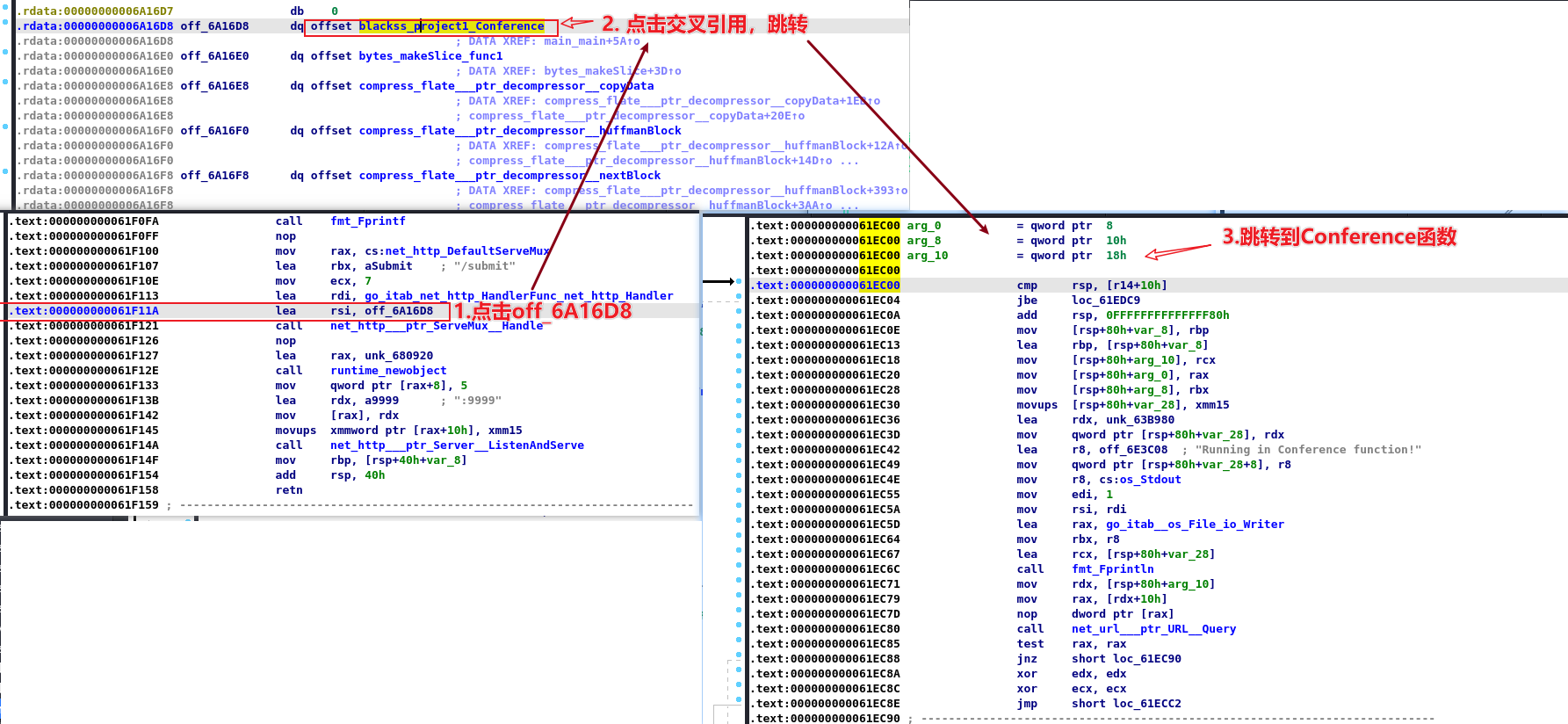Follow net_url___ptr_URL__Query call target
1568x724 pixels.
(x=1153, y=629)
